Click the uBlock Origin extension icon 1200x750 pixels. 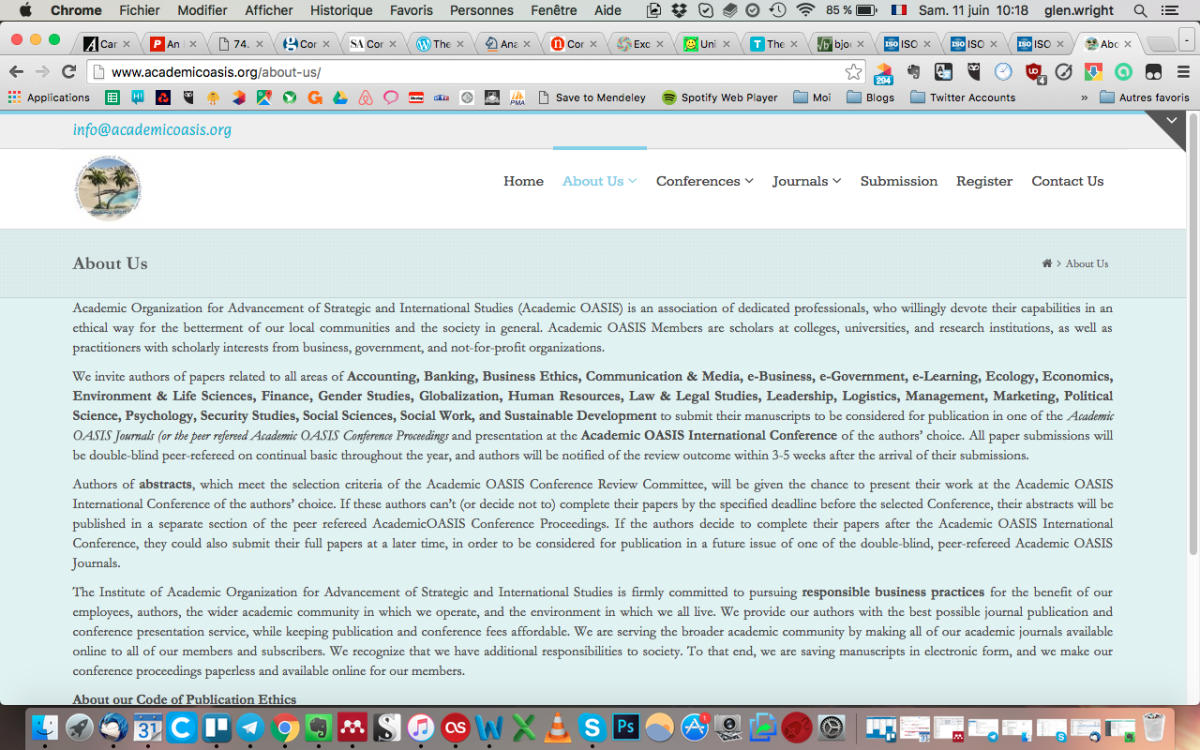pos(1032,72)
